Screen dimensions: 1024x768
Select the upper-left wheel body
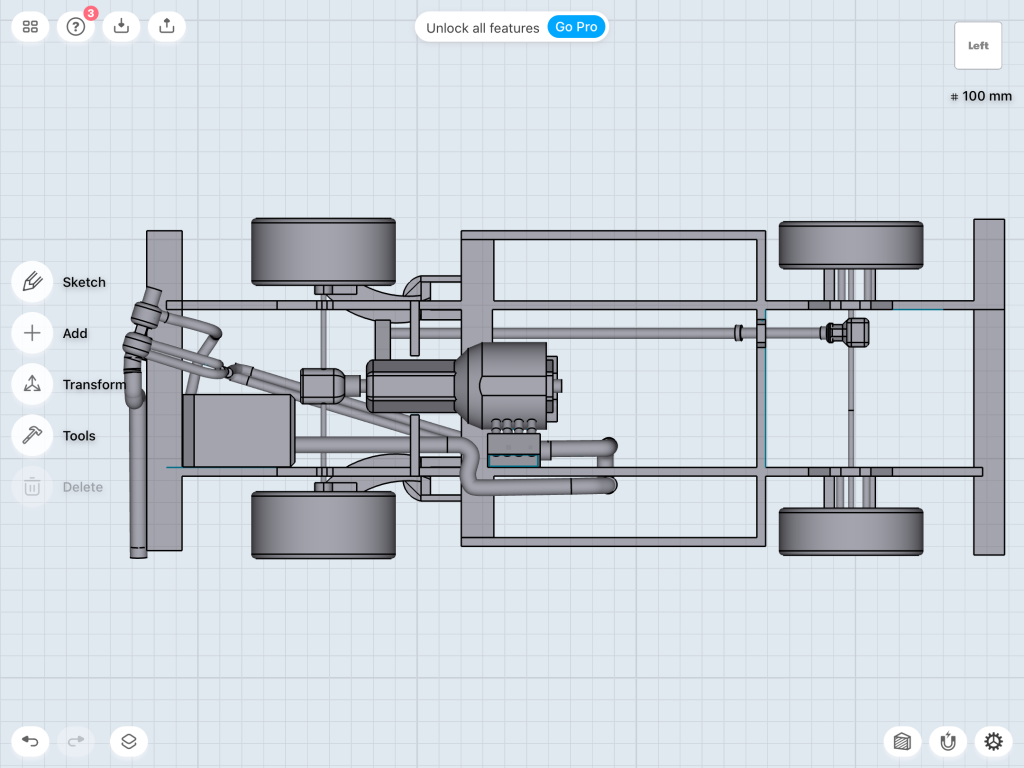(323, 250)
